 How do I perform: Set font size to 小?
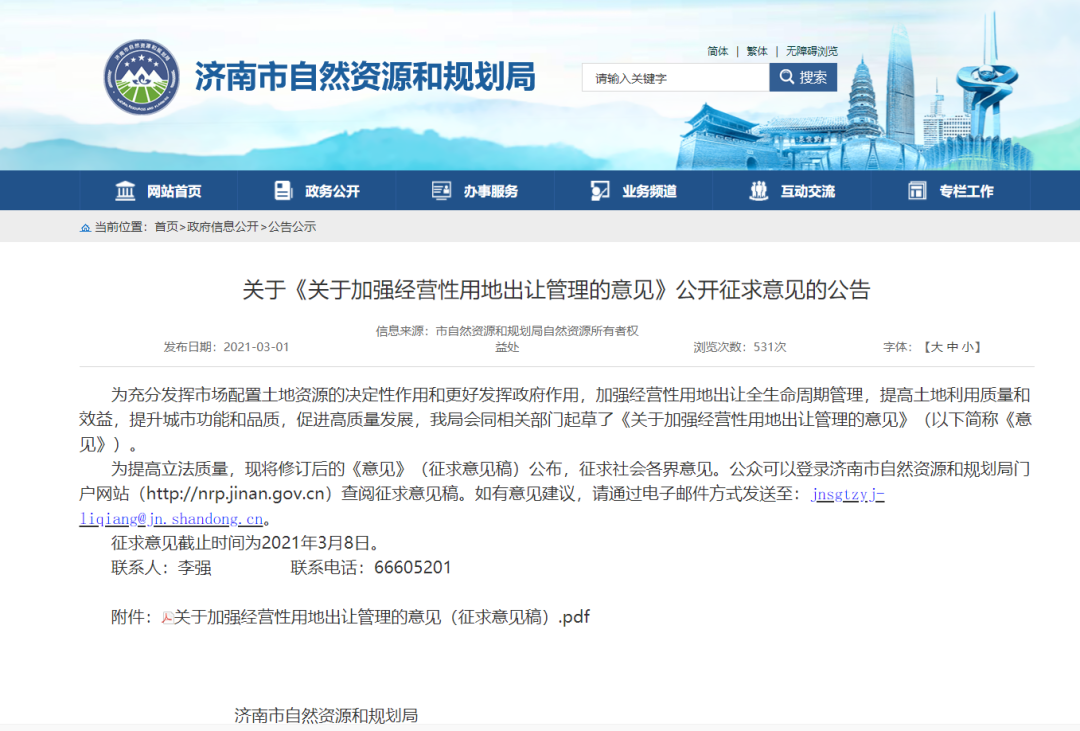click(x=968, y=347)
